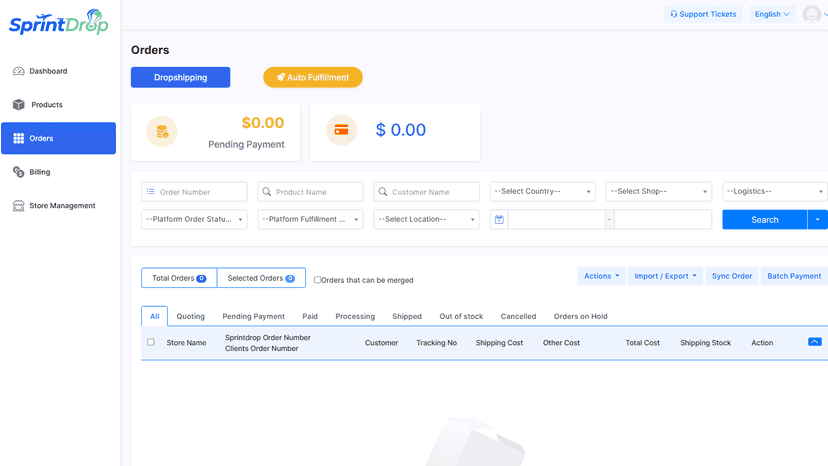Open Support Tickets
Image resolution: width=828 pixels, height=466 pixels.
(x=703, y=14)
